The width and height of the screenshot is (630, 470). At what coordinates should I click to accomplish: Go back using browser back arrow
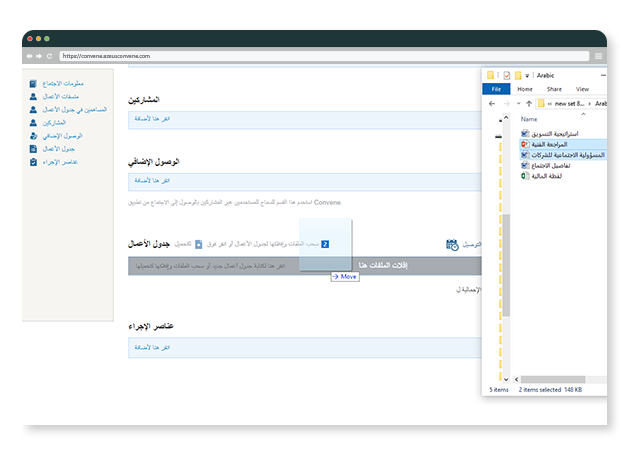tap(29, 56)
